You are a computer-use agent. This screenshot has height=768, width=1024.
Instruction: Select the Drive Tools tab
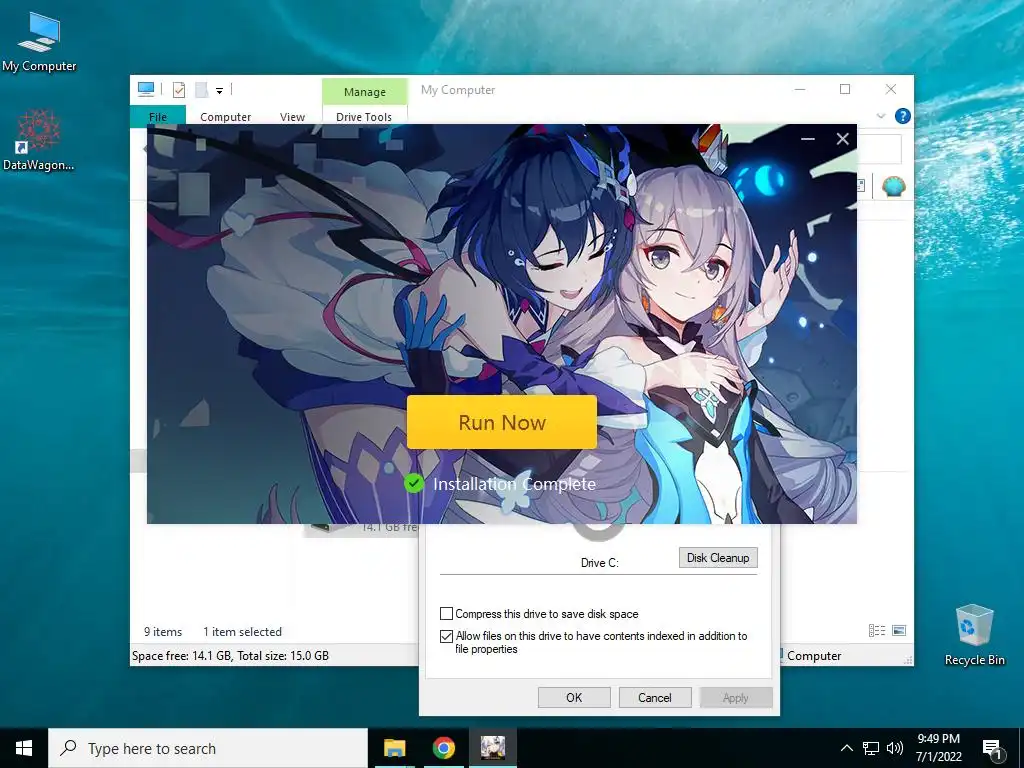click(x=364, y=116)
